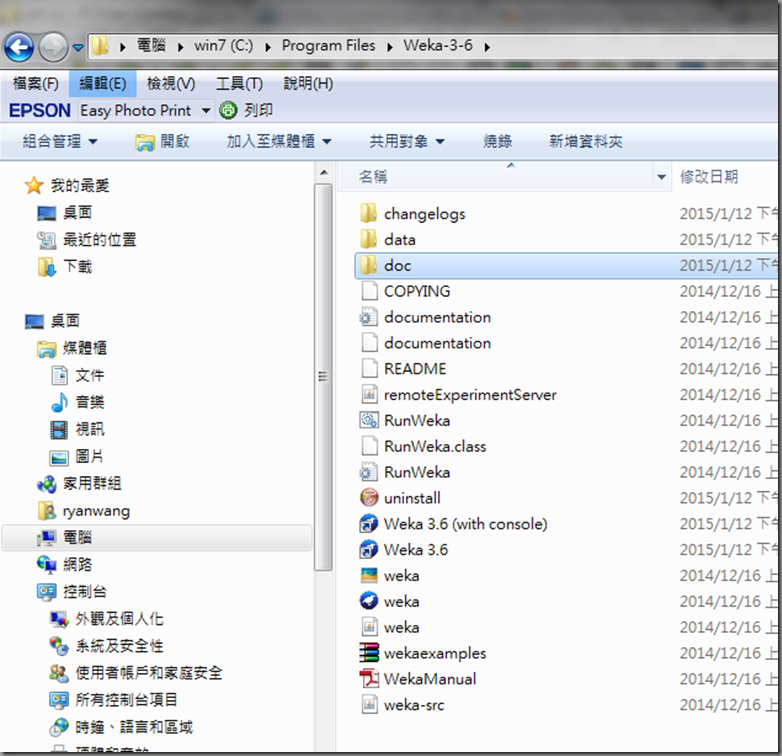This screenshot has height=756, width=782.
Task: Click the navigation pane scroll up arrow
Action: click(x=324, y=173)
